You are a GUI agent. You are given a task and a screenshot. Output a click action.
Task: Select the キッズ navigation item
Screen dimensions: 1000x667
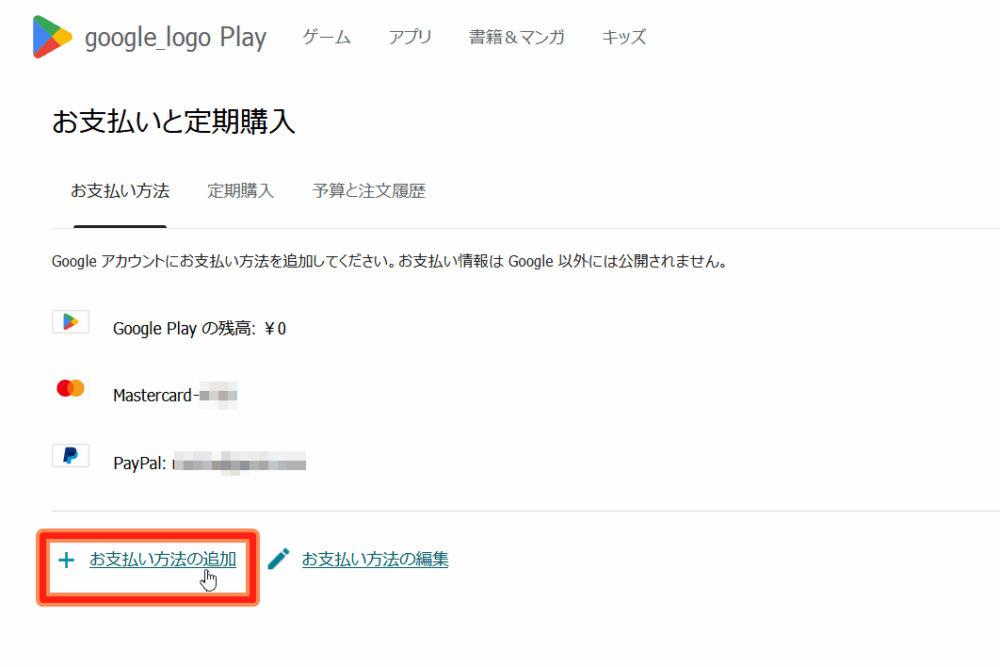tap(624, 38)
